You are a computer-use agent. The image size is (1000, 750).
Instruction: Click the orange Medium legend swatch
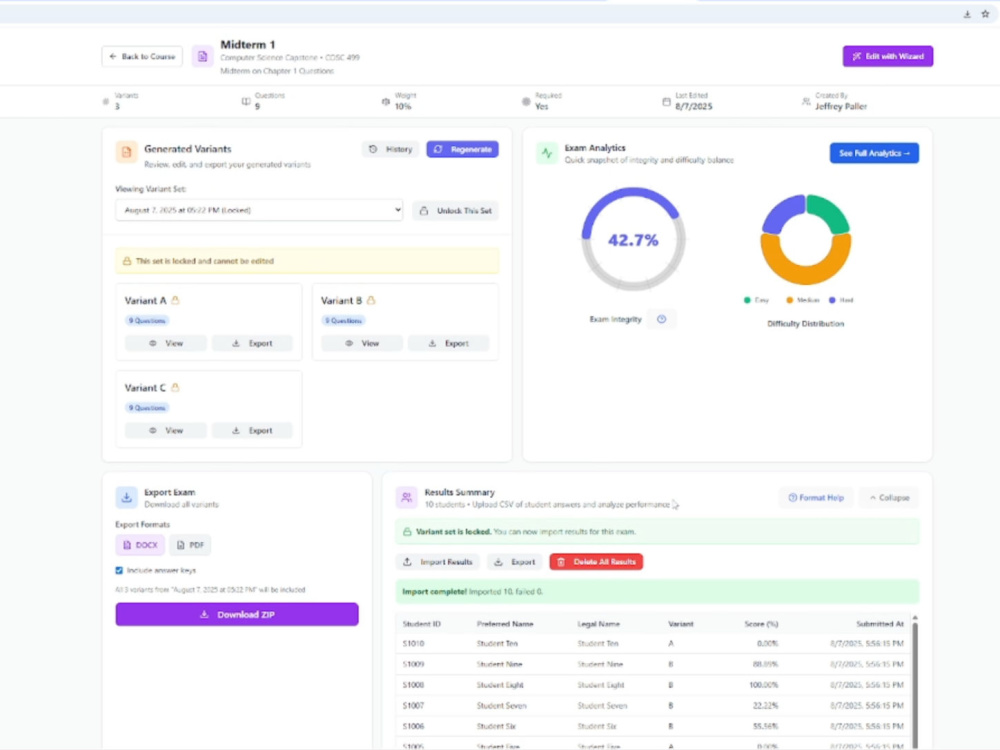point(790,300)
